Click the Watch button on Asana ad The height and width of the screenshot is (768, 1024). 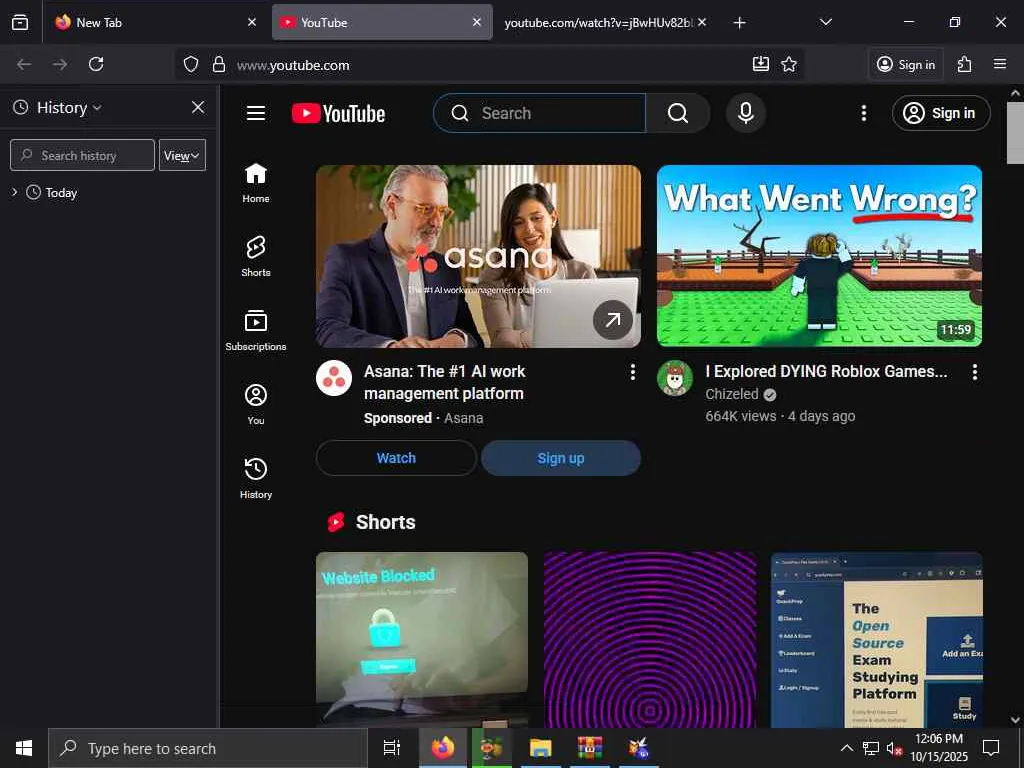(x=396, y=458)
